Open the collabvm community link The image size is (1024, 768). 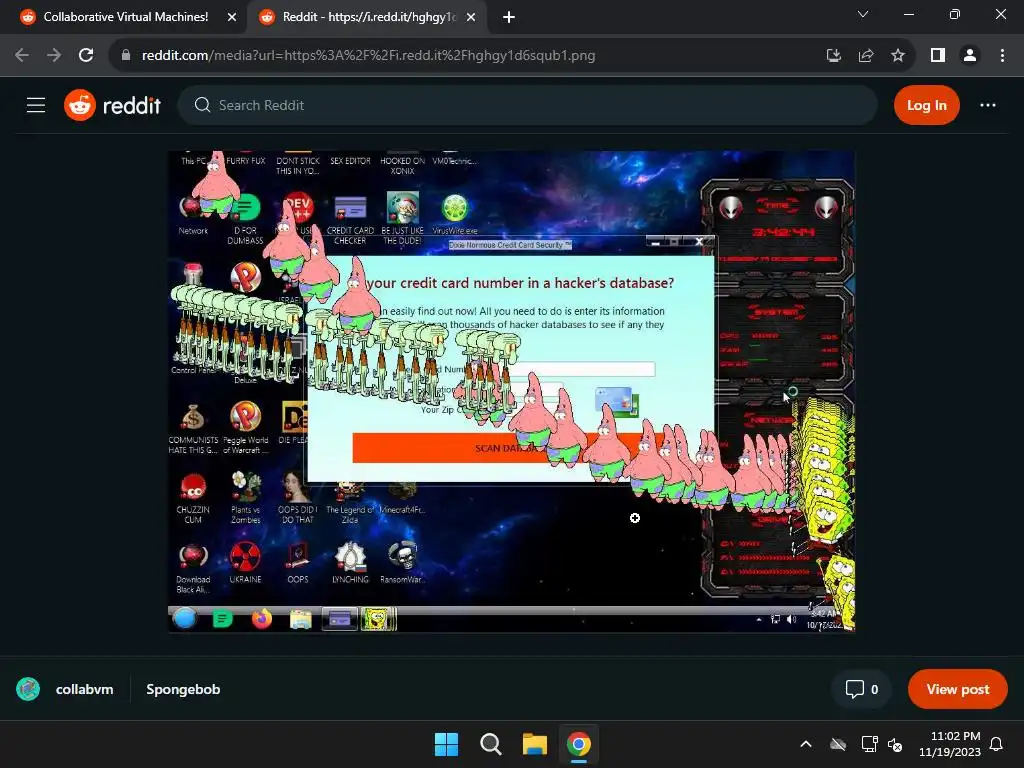[84, 689]
